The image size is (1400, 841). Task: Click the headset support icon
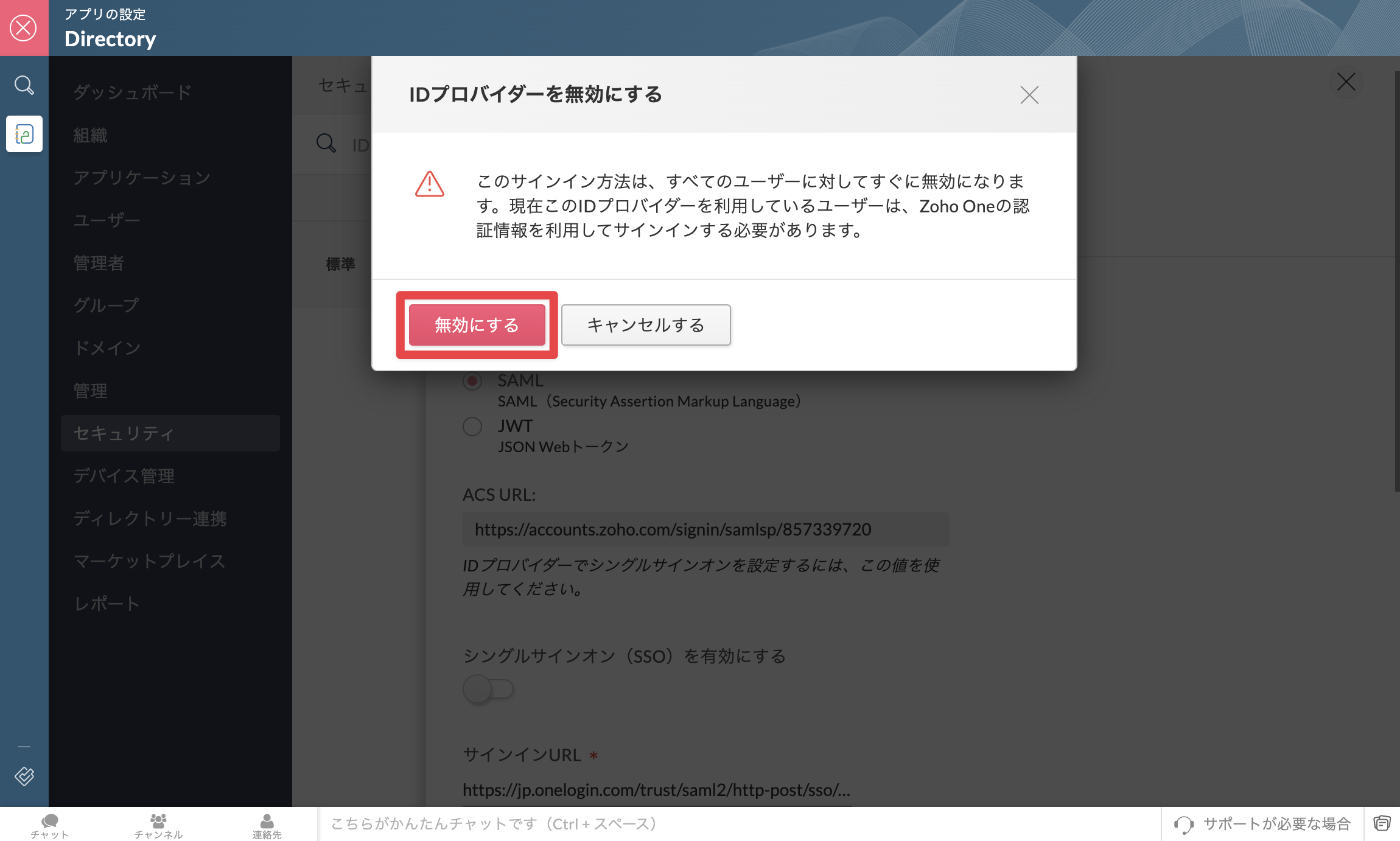click(1183, 825)
